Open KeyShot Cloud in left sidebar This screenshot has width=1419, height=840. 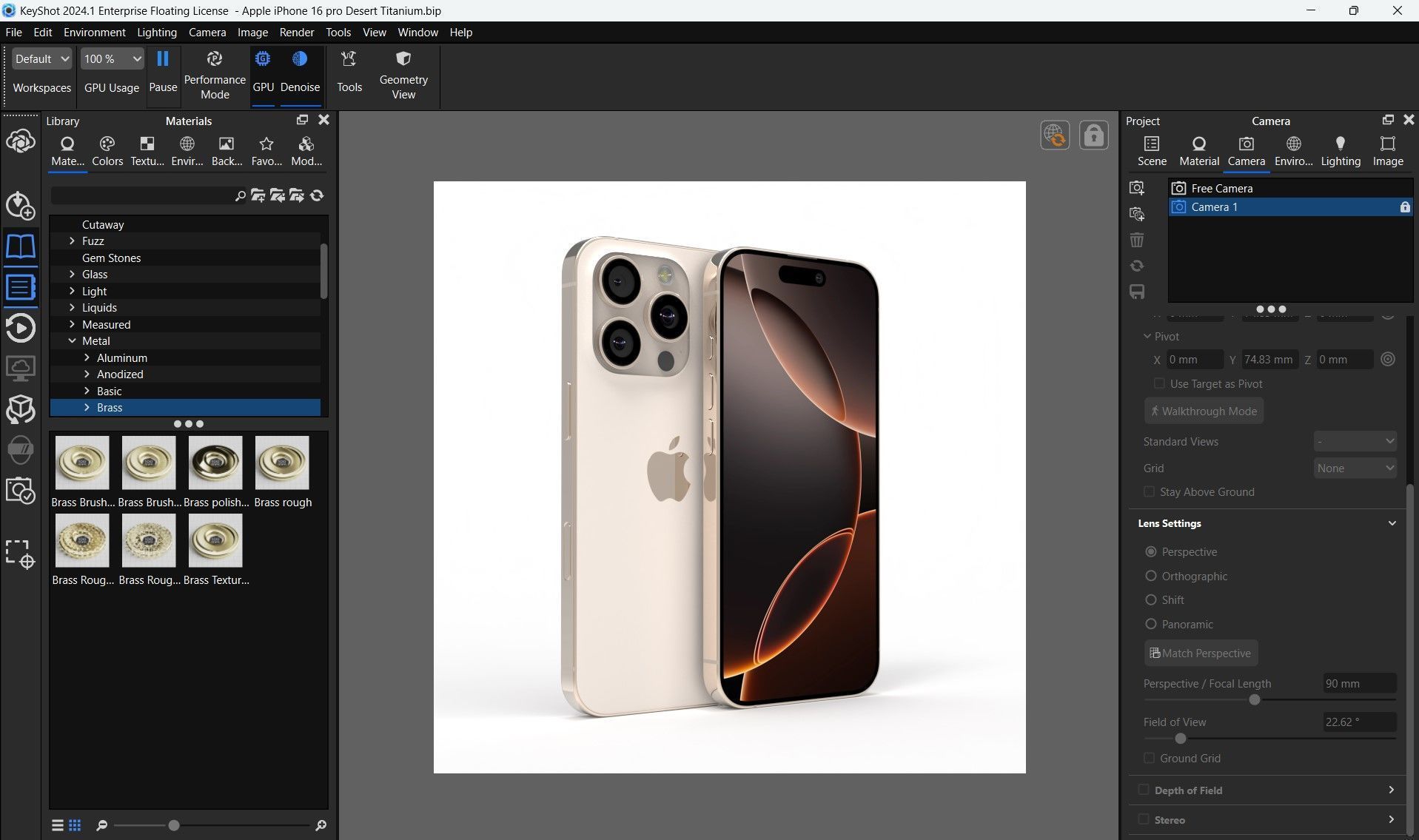point(21,141)
